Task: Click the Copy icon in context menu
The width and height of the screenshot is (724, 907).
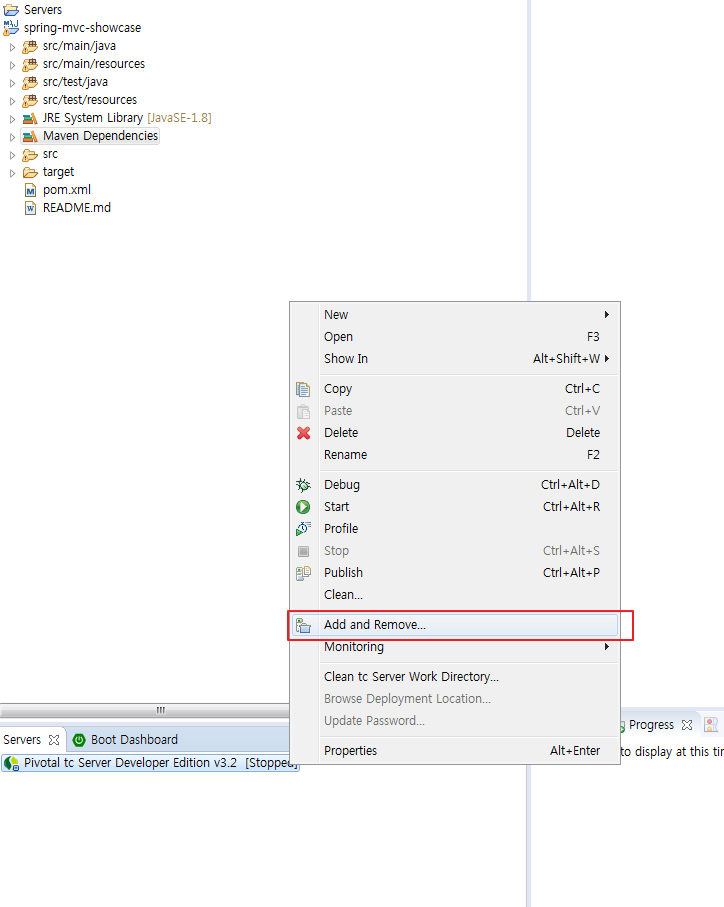Action: pyautogui.click(x=303, y=389)
